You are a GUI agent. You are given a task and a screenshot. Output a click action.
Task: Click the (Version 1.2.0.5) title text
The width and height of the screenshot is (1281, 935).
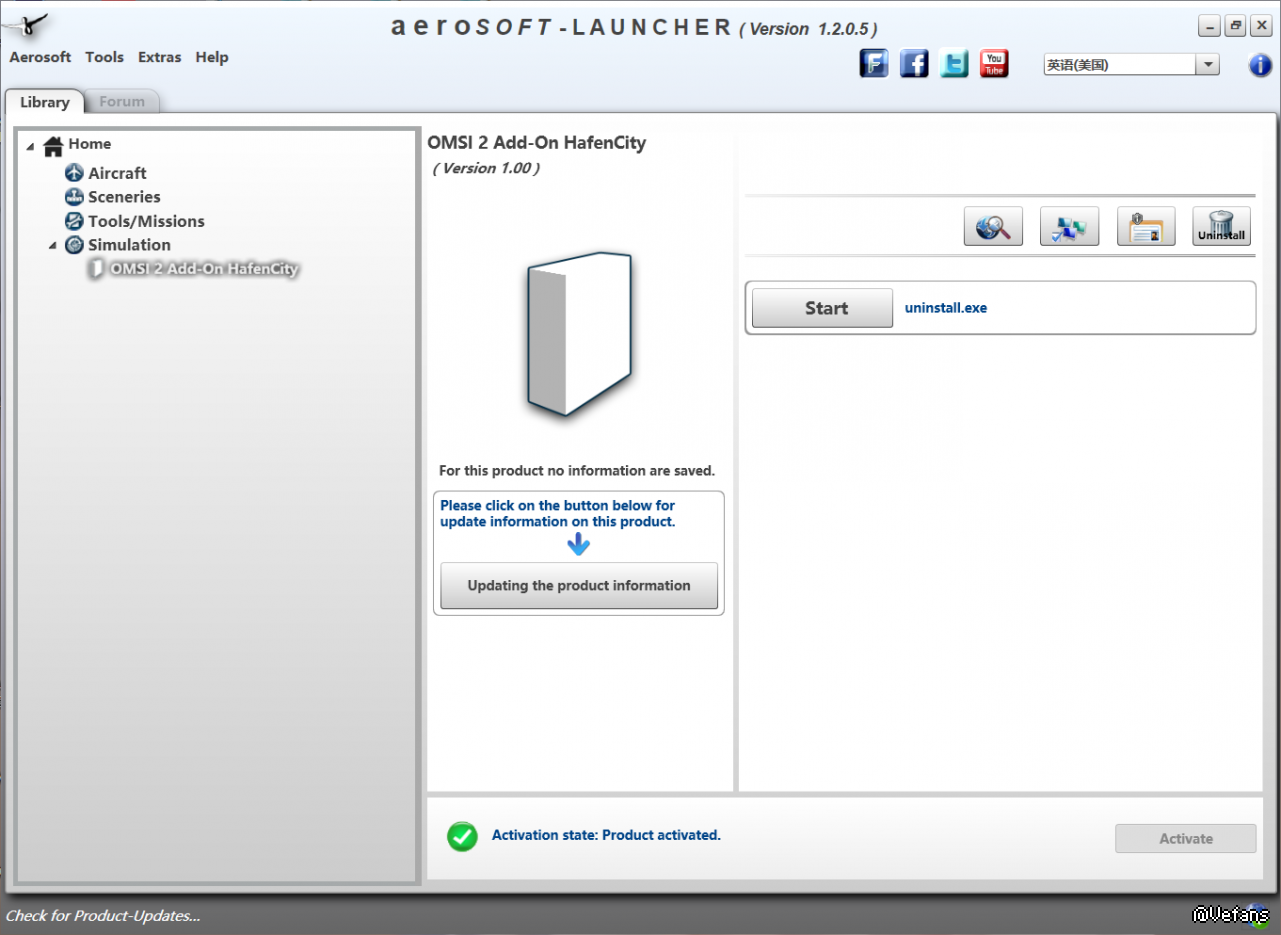(808, 29)
